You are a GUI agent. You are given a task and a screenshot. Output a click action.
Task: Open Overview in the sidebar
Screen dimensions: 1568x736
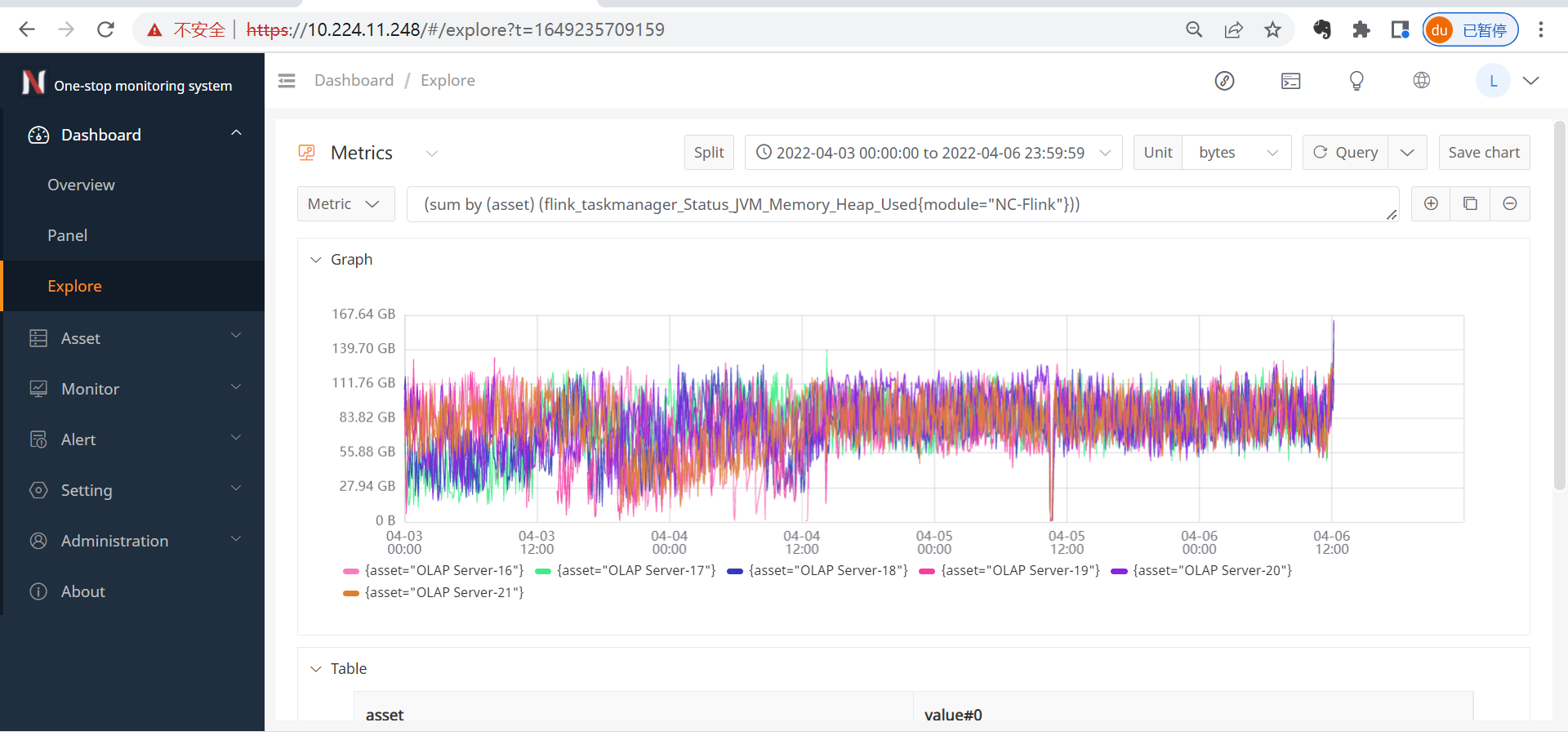[81, 185]
